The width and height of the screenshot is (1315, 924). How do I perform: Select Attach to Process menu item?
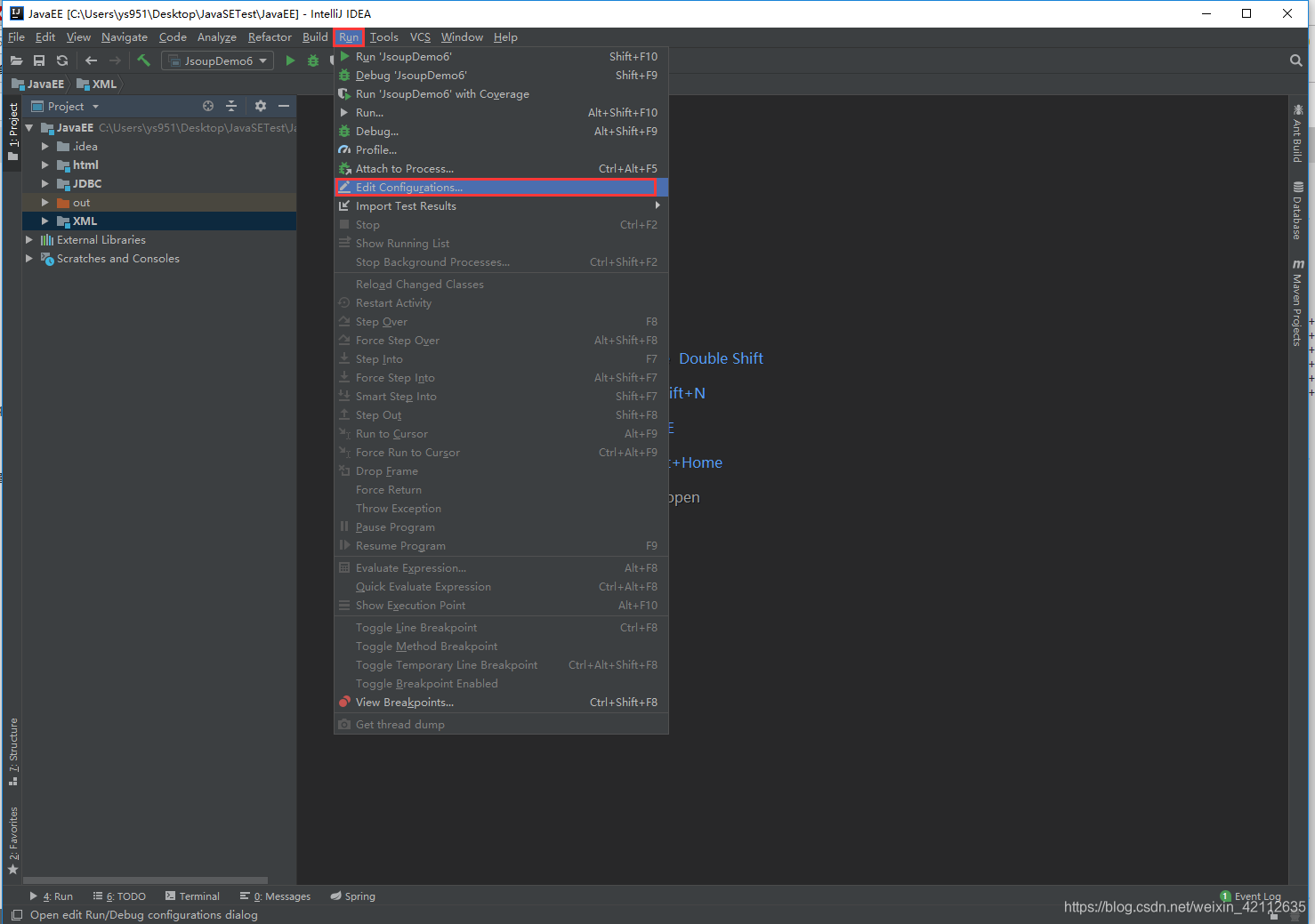(x=501, y=169)
